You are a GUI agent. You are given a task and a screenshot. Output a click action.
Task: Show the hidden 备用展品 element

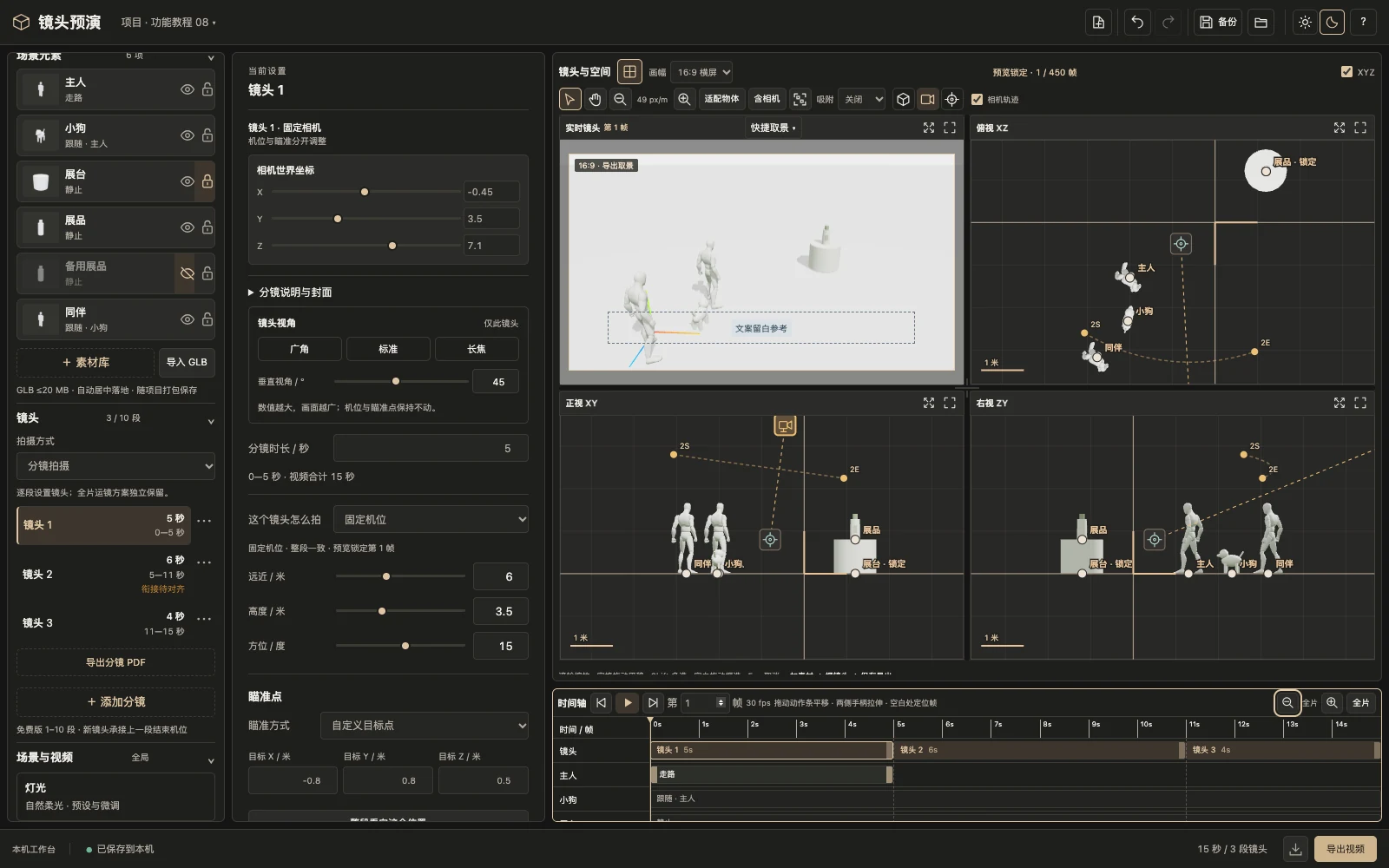(x=187, y=273)
